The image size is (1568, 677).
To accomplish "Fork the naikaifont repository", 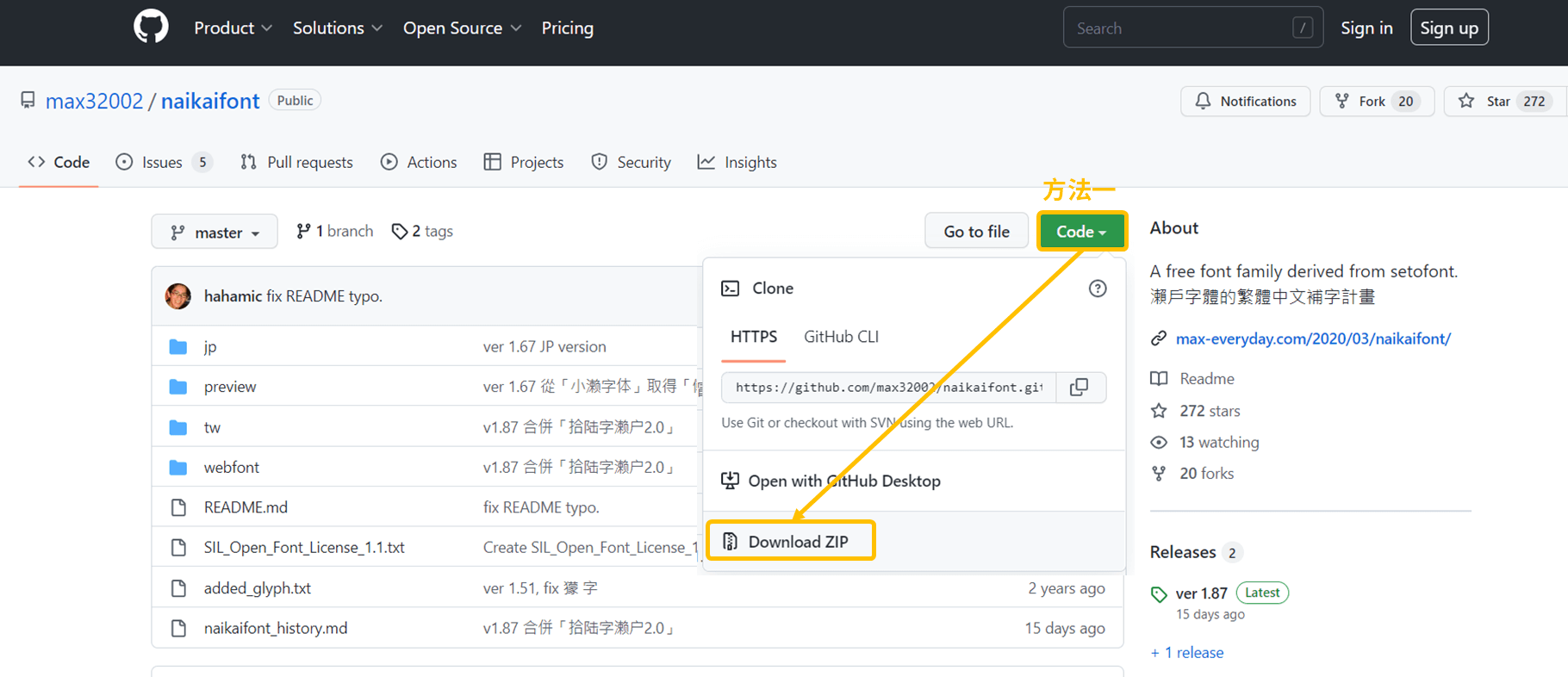I will (x=1377, y=101).
